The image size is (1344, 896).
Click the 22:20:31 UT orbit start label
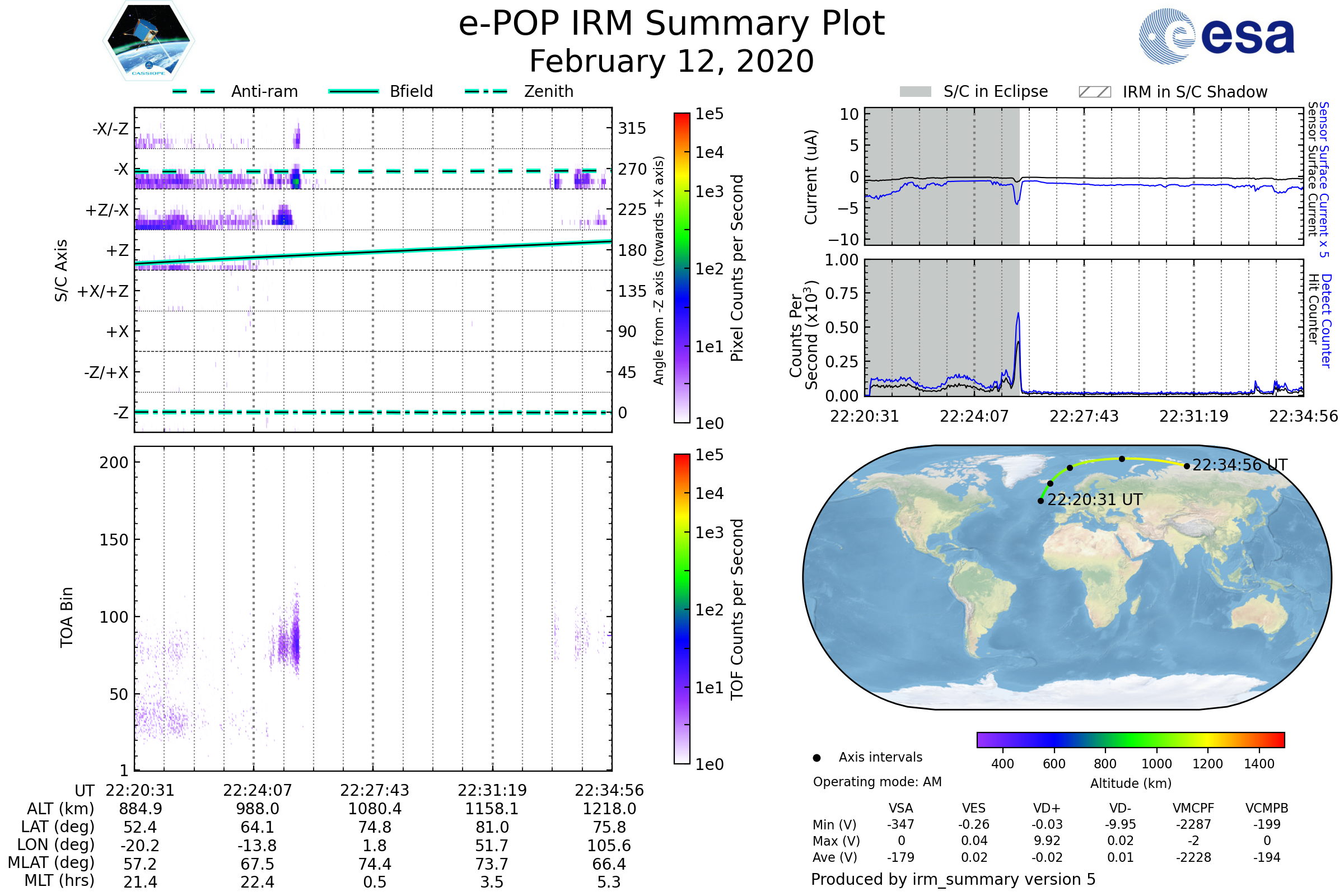(1094, 500)
